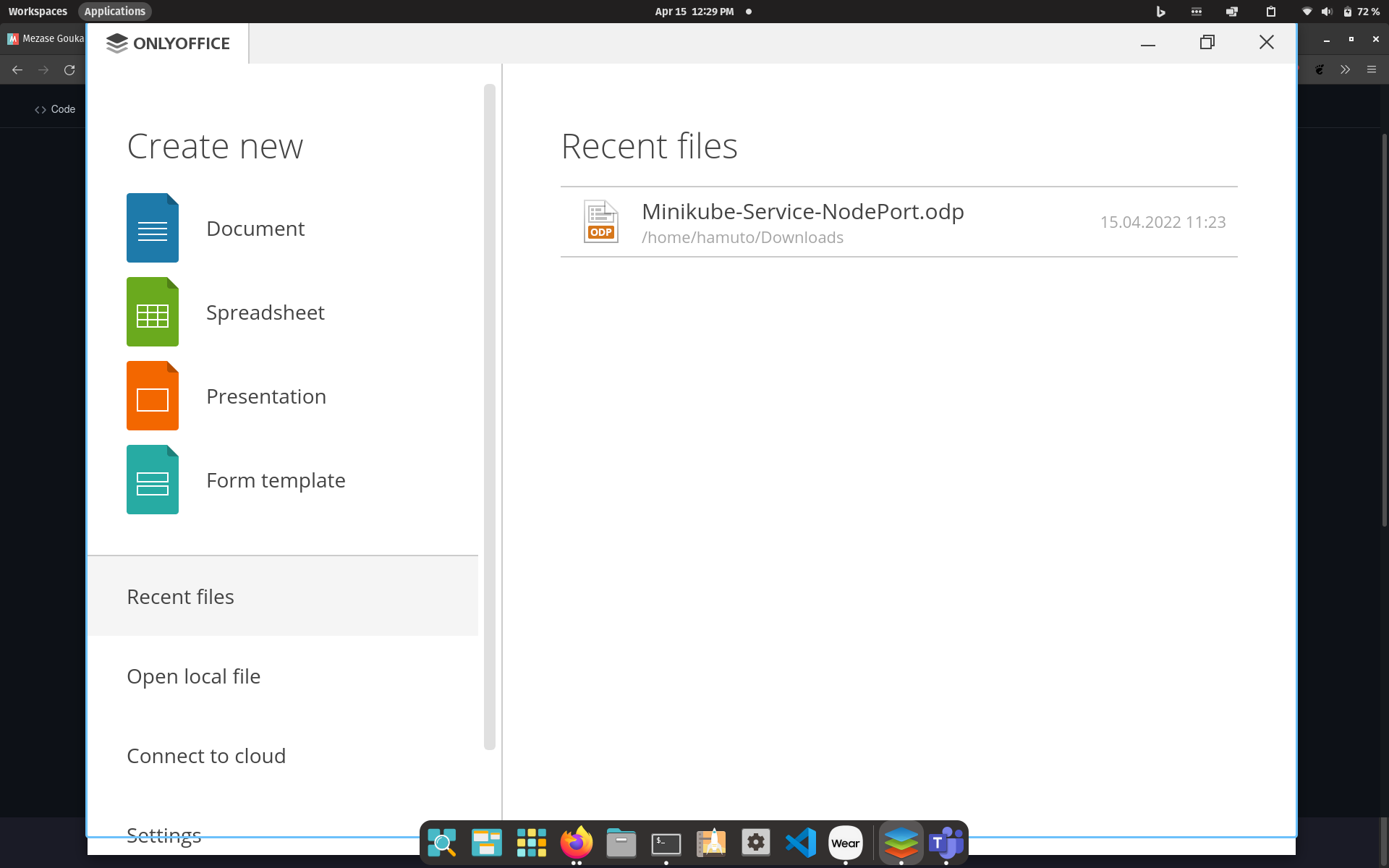The width and height of the screenshot is (1389, 868).
Task: Click the battery percentage indicator
Action: [1366, 11]
